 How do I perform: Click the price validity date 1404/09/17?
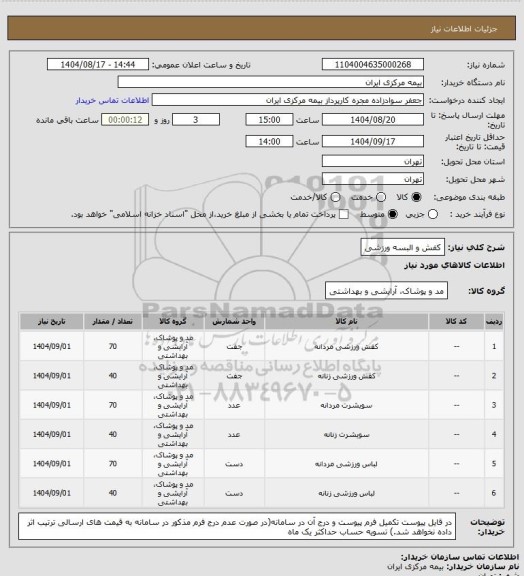click(373, 141)
